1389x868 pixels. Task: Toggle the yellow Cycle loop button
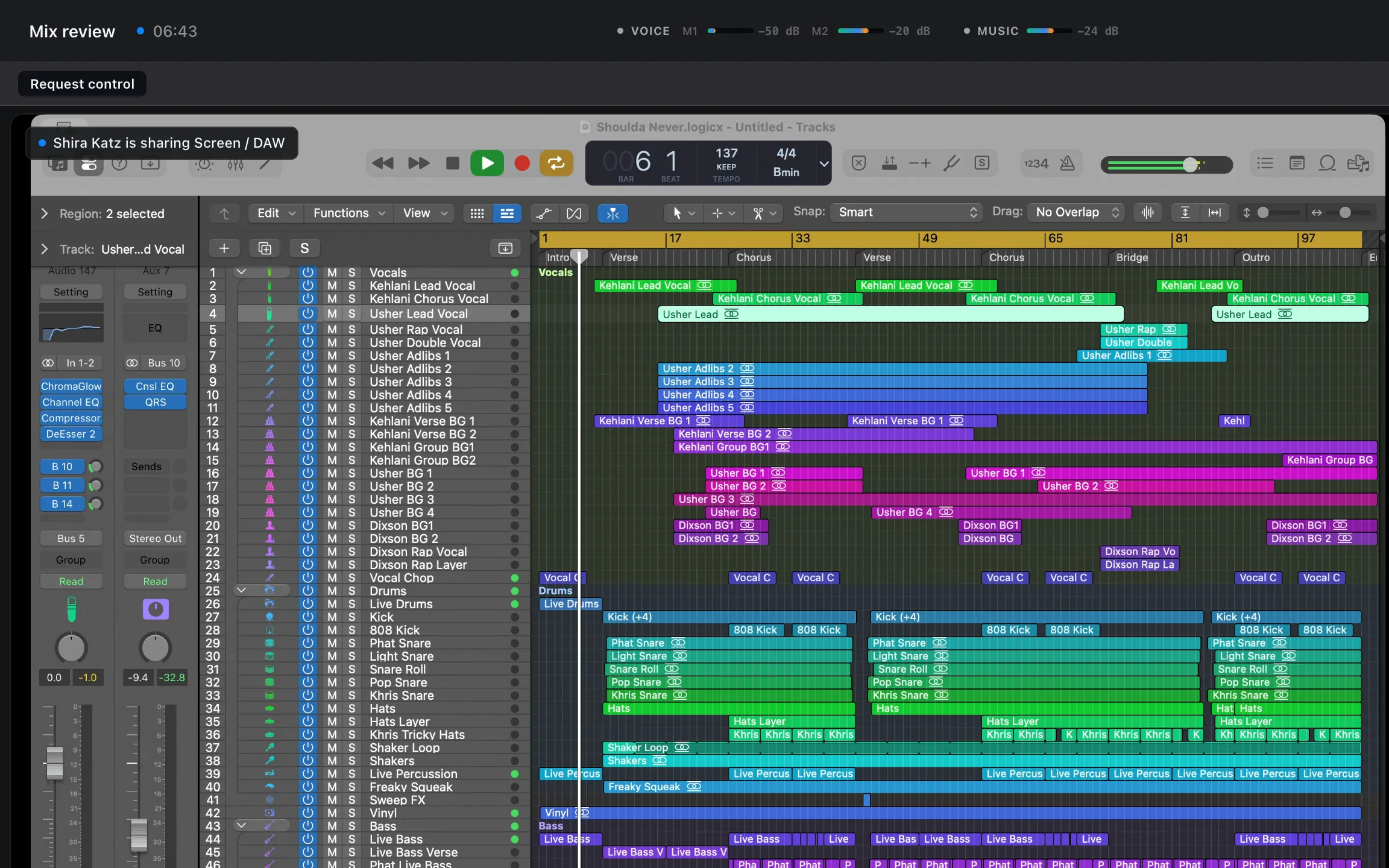coord(556,163)
